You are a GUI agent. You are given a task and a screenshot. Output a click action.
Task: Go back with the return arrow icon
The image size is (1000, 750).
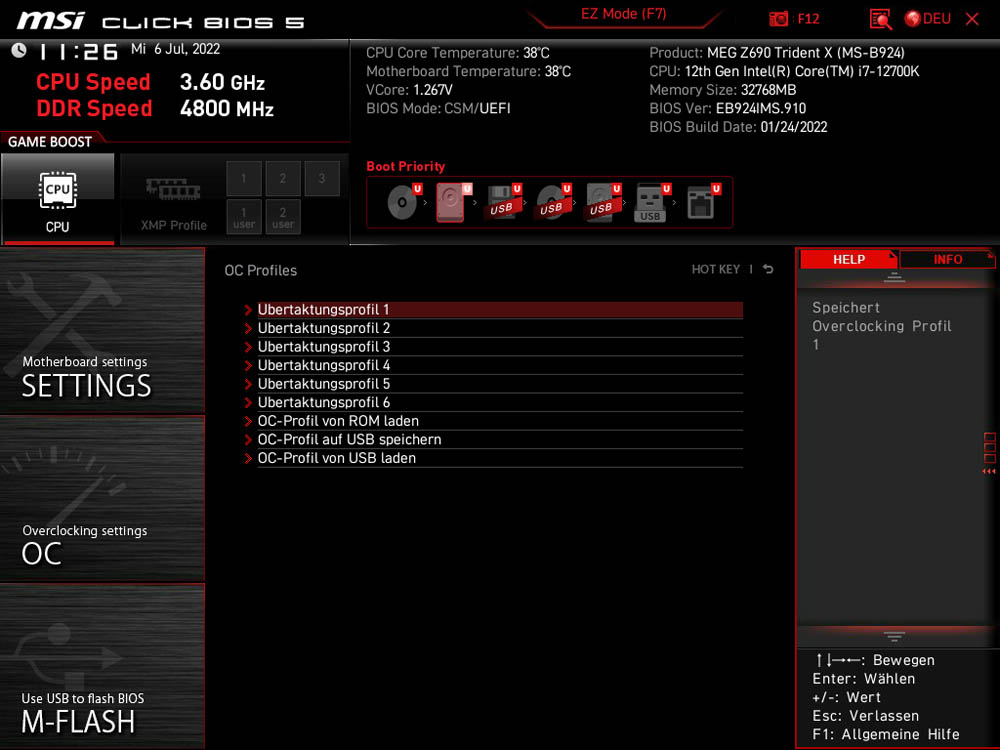768,269
